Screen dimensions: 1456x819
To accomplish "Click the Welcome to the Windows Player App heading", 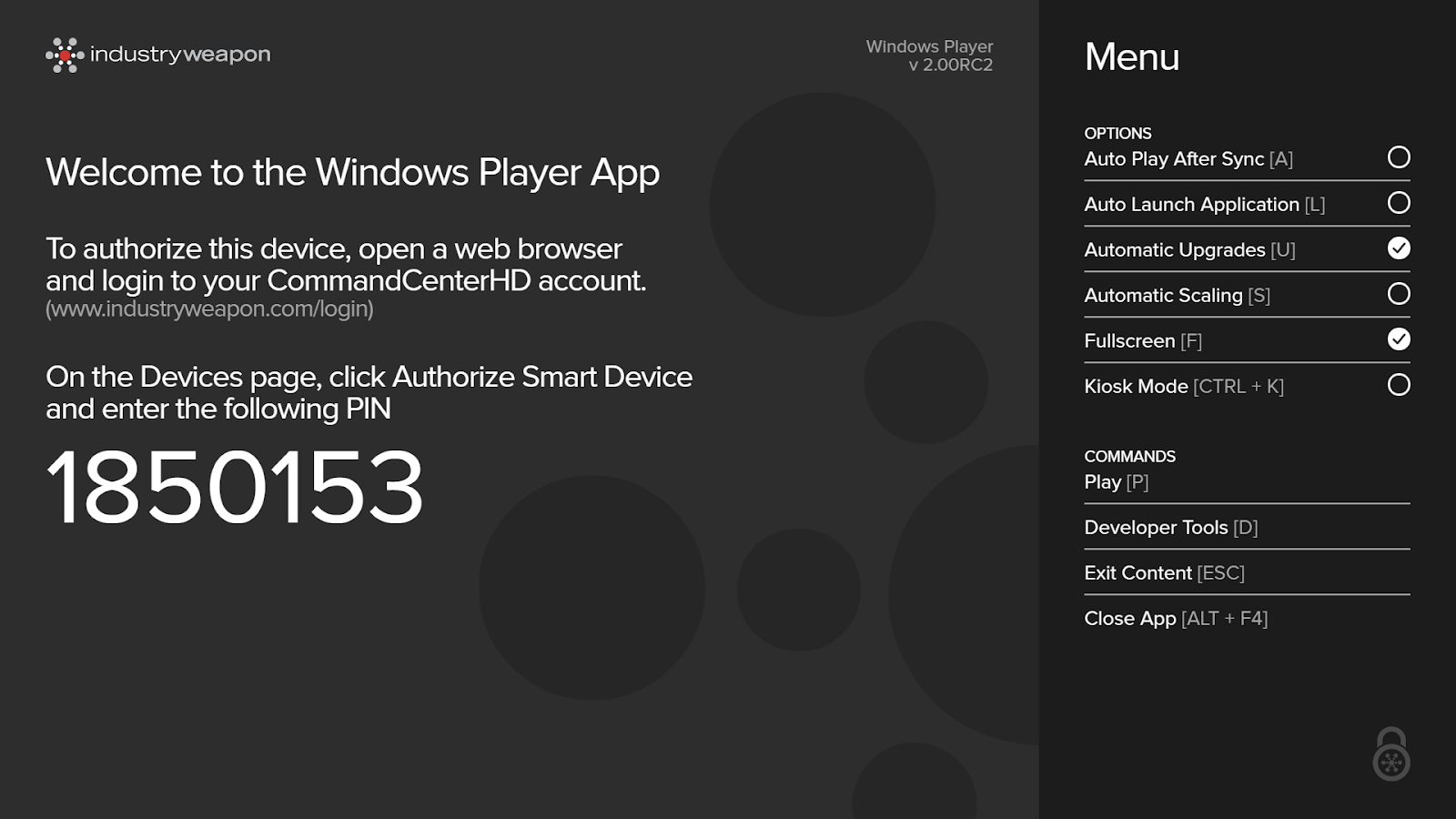I will (353, 173).
